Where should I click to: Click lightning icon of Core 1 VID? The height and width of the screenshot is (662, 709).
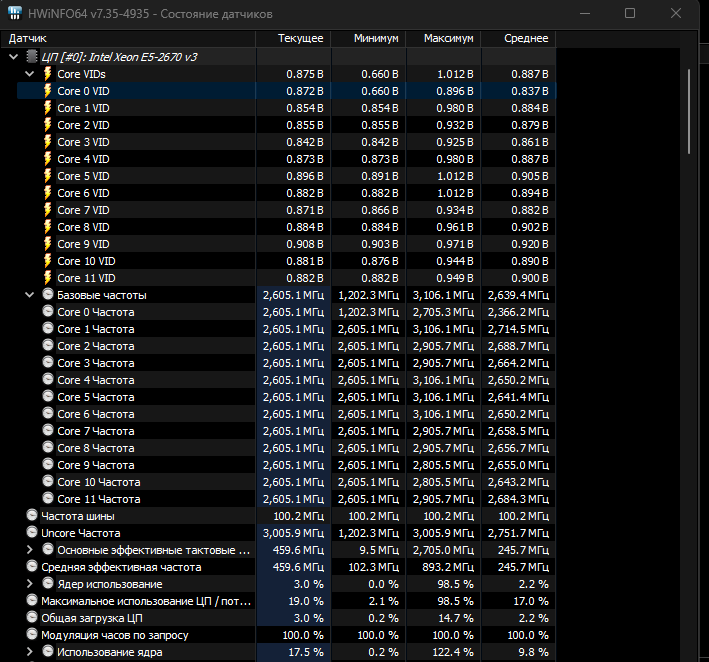coord(47,108)
